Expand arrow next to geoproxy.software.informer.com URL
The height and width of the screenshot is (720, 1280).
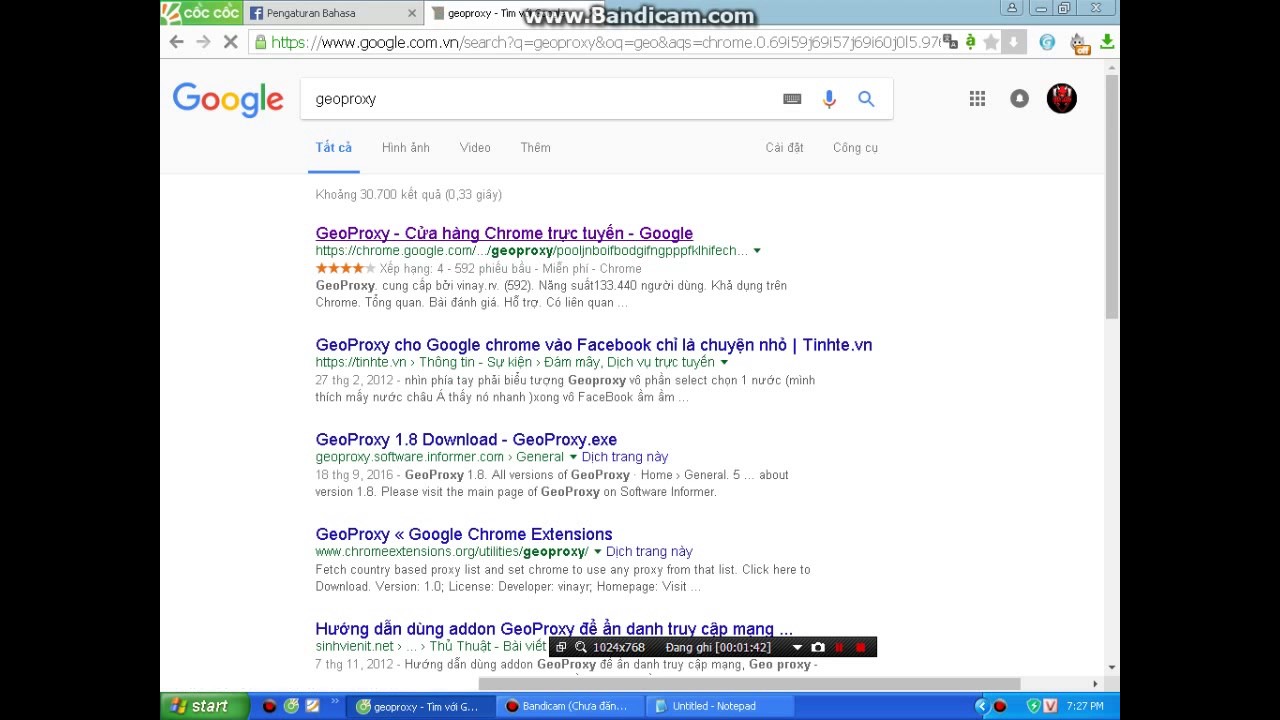coord(573,457)
